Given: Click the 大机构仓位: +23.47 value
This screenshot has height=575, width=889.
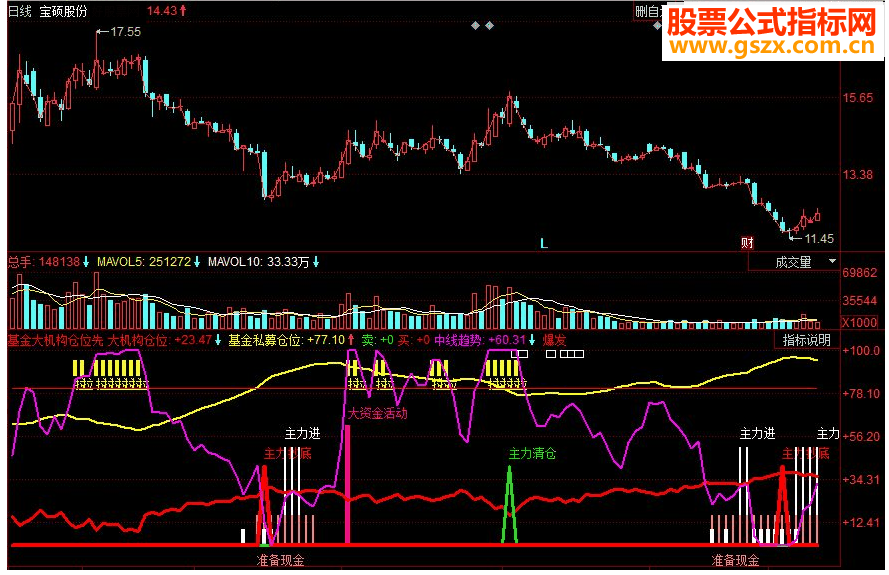Looking at the screenshot, I should point(164,340).
